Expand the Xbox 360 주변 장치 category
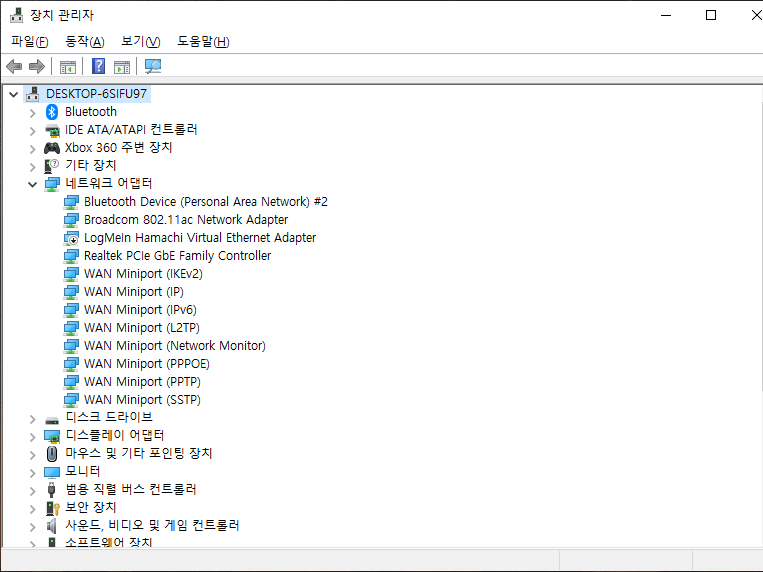The width and height of the screenshot is (763, 572). point(33,149)
